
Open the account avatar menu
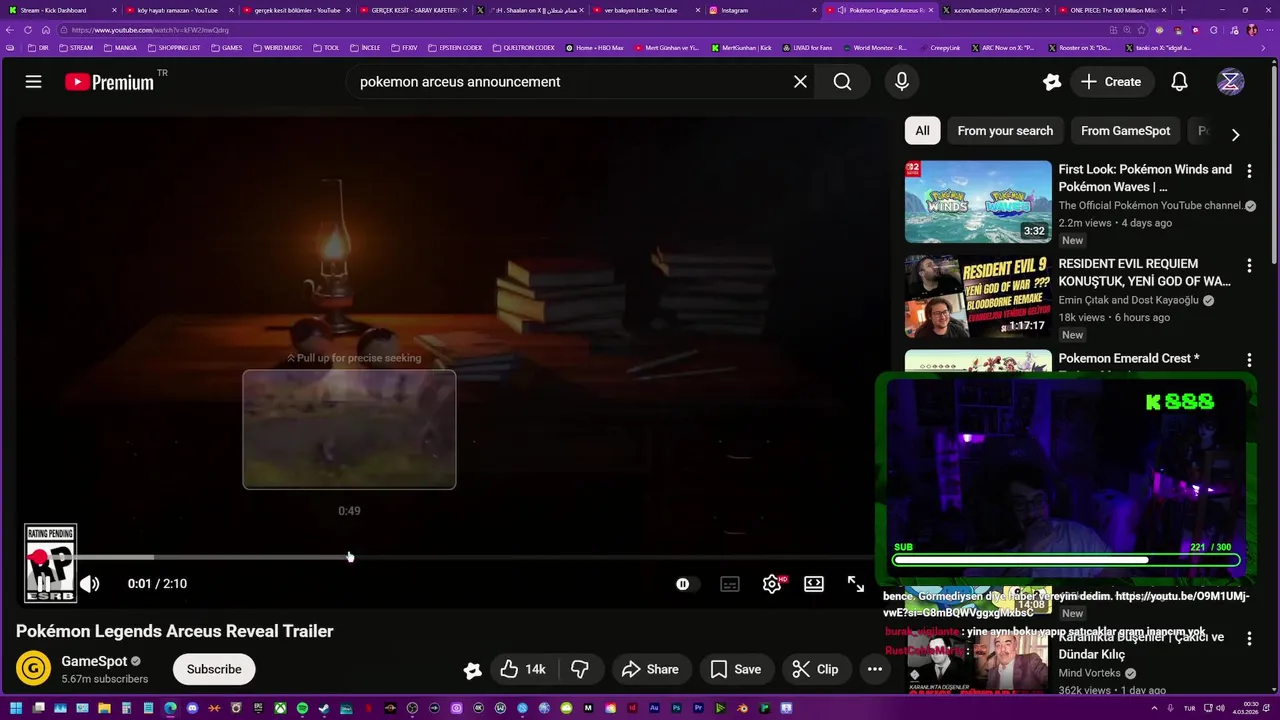click(1230, 82)
